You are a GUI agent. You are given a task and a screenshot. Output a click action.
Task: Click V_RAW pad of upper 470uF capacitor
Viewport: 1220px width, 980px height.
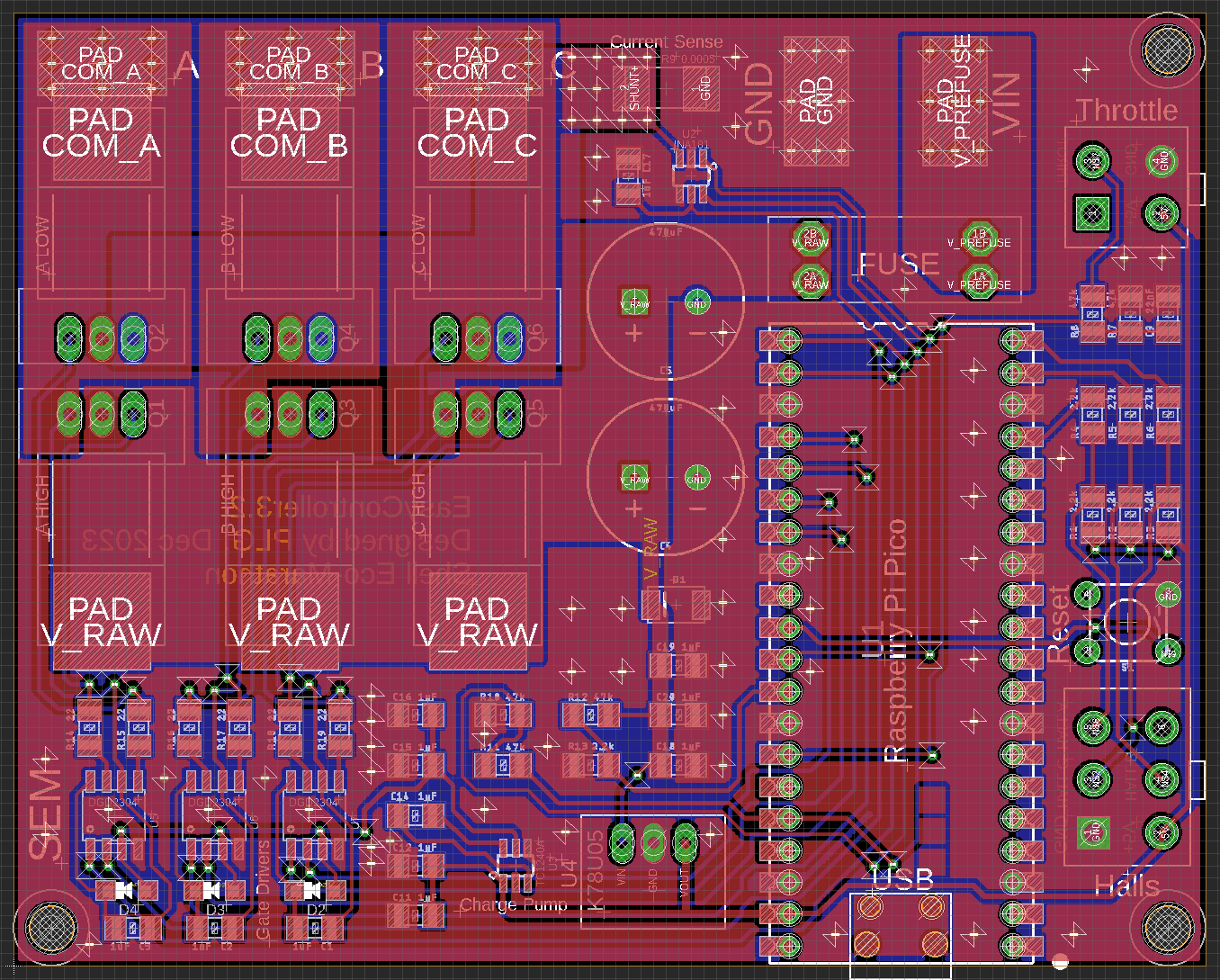634,302
